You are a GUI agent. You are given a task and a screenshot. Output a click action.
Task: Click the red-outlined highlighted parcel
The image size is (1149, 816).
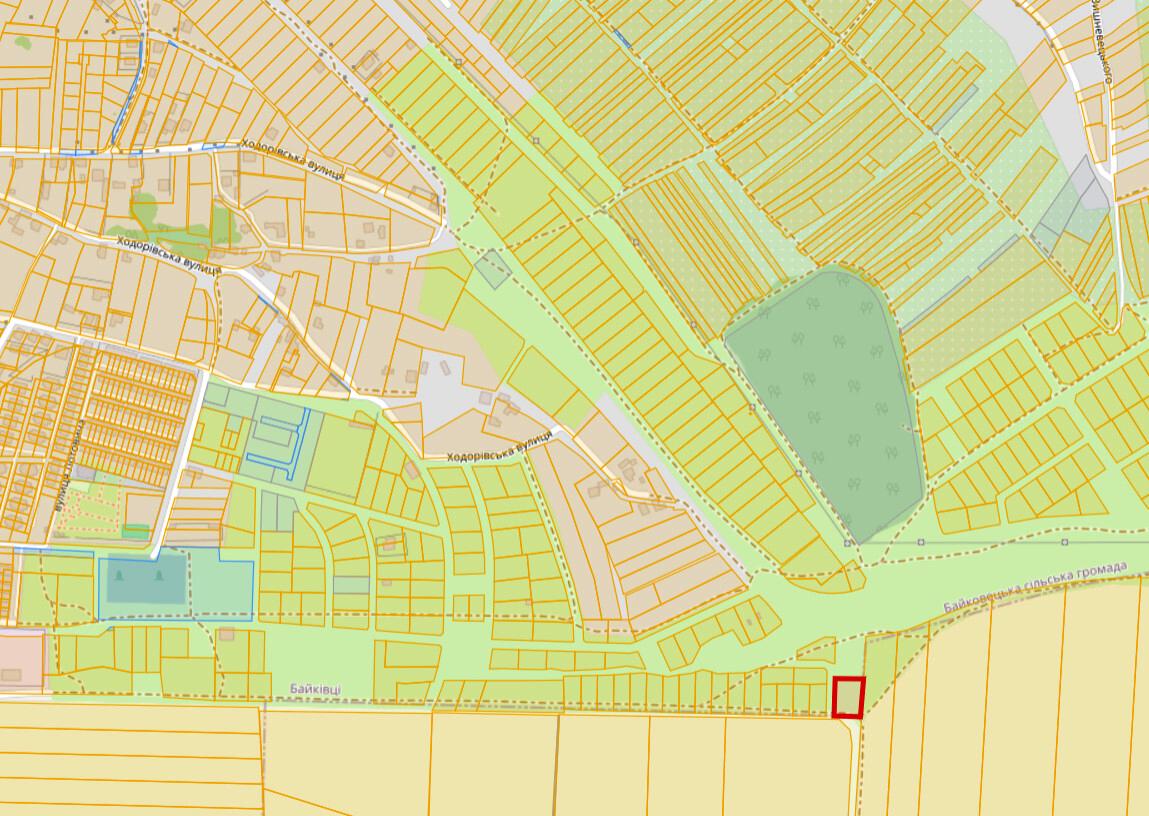pyautogui.click(x=849, y=697)
